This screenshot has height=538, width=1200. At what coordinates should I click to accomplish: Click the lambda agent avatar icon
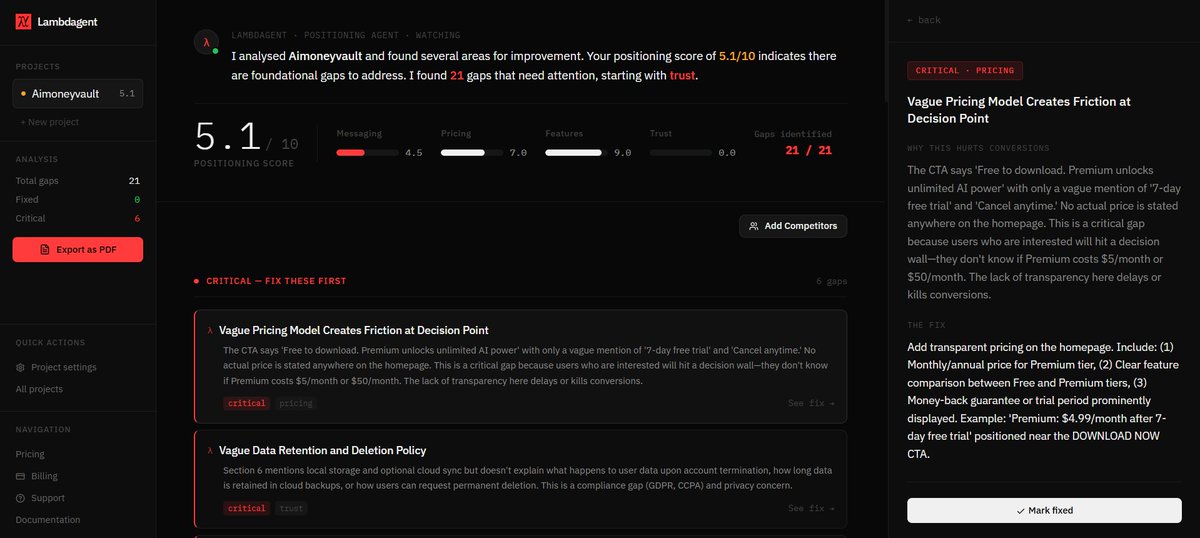click(206, 43)
